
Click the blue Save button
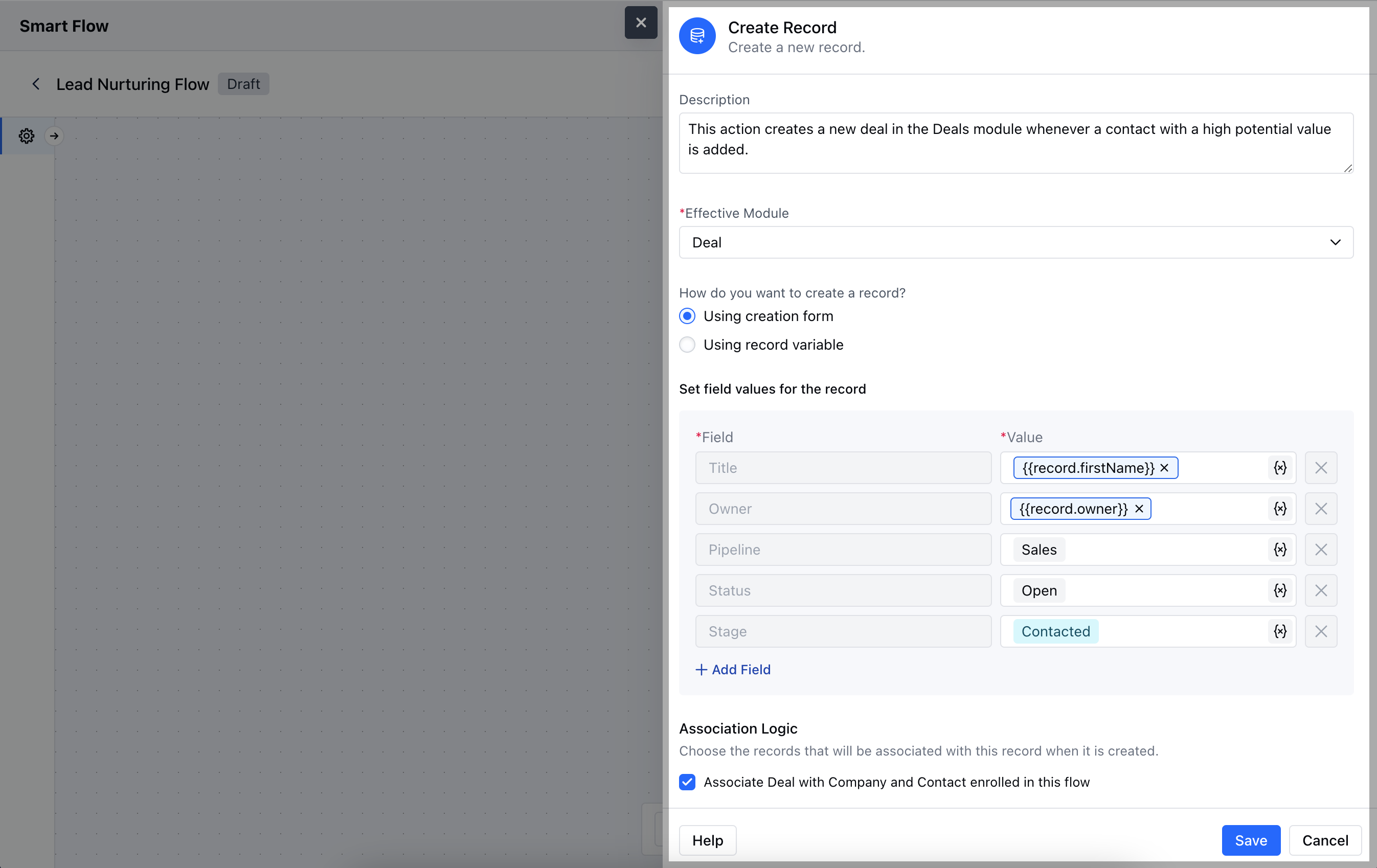tap(1251, 840)
